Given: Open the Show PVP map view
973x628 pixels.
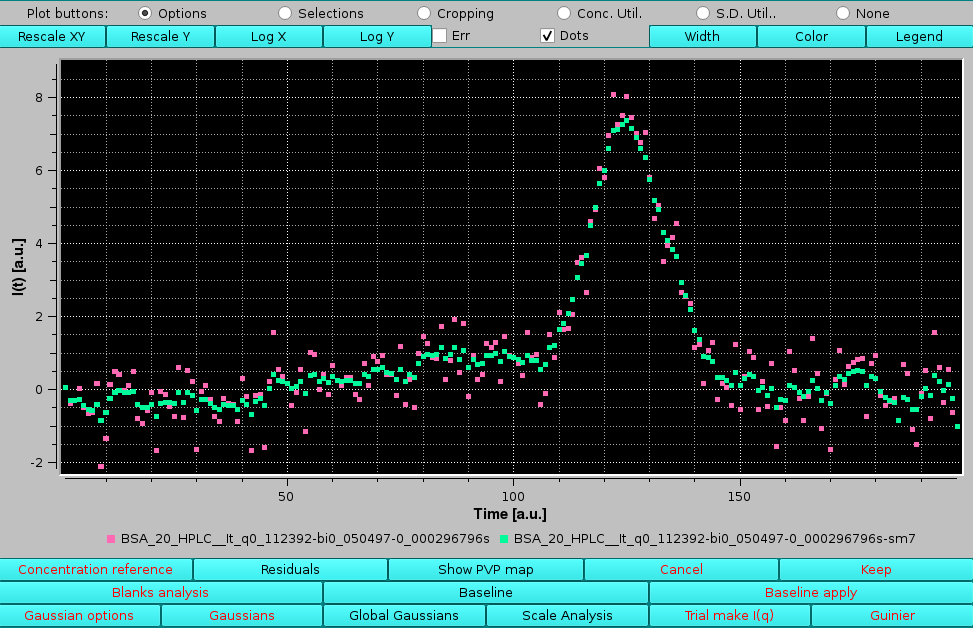Looking at the screenshot, I should coord(485,569).
